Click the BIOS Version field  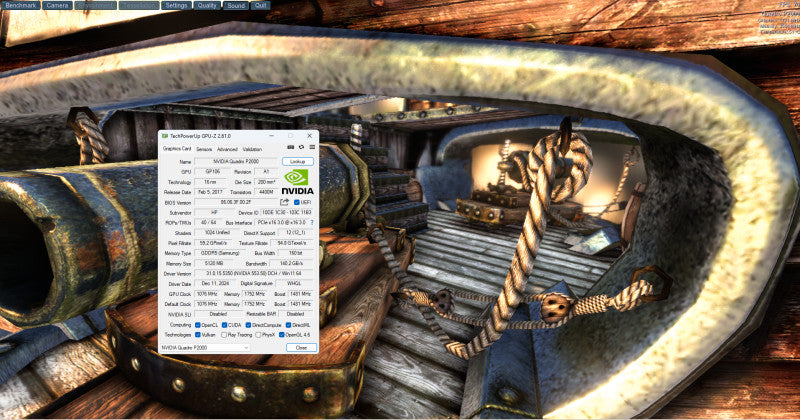236,202
